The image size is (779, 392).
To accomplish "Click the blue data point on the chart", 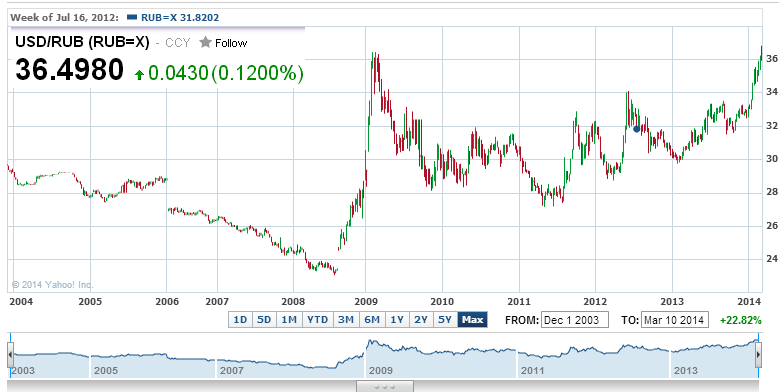I will point(636,129).
